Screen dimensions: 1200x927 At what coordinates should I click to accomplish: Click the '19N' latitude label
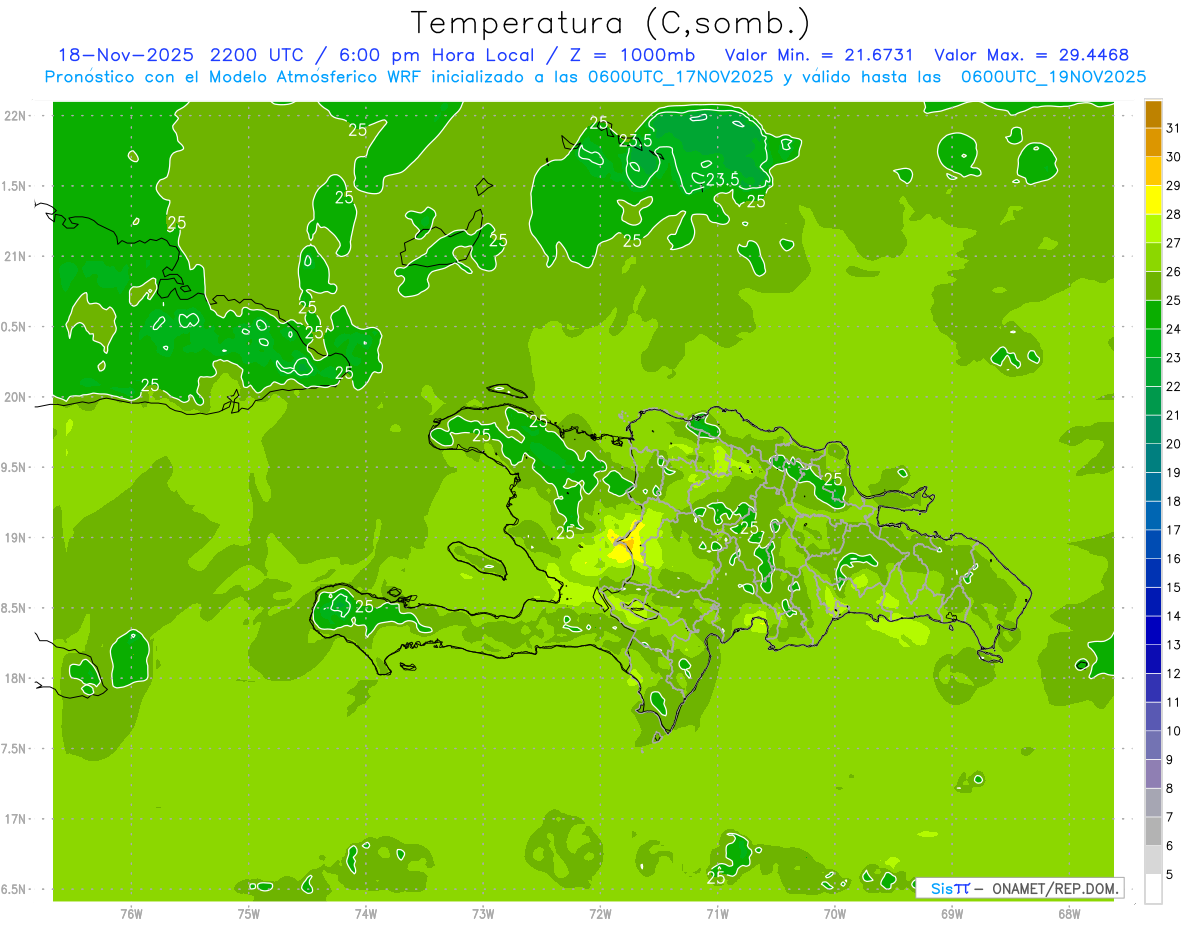18,537
